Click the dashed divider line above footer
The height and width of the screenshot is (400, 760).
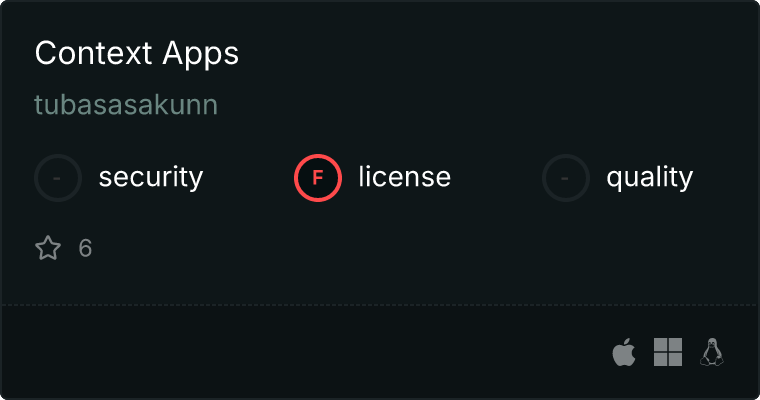380,305
